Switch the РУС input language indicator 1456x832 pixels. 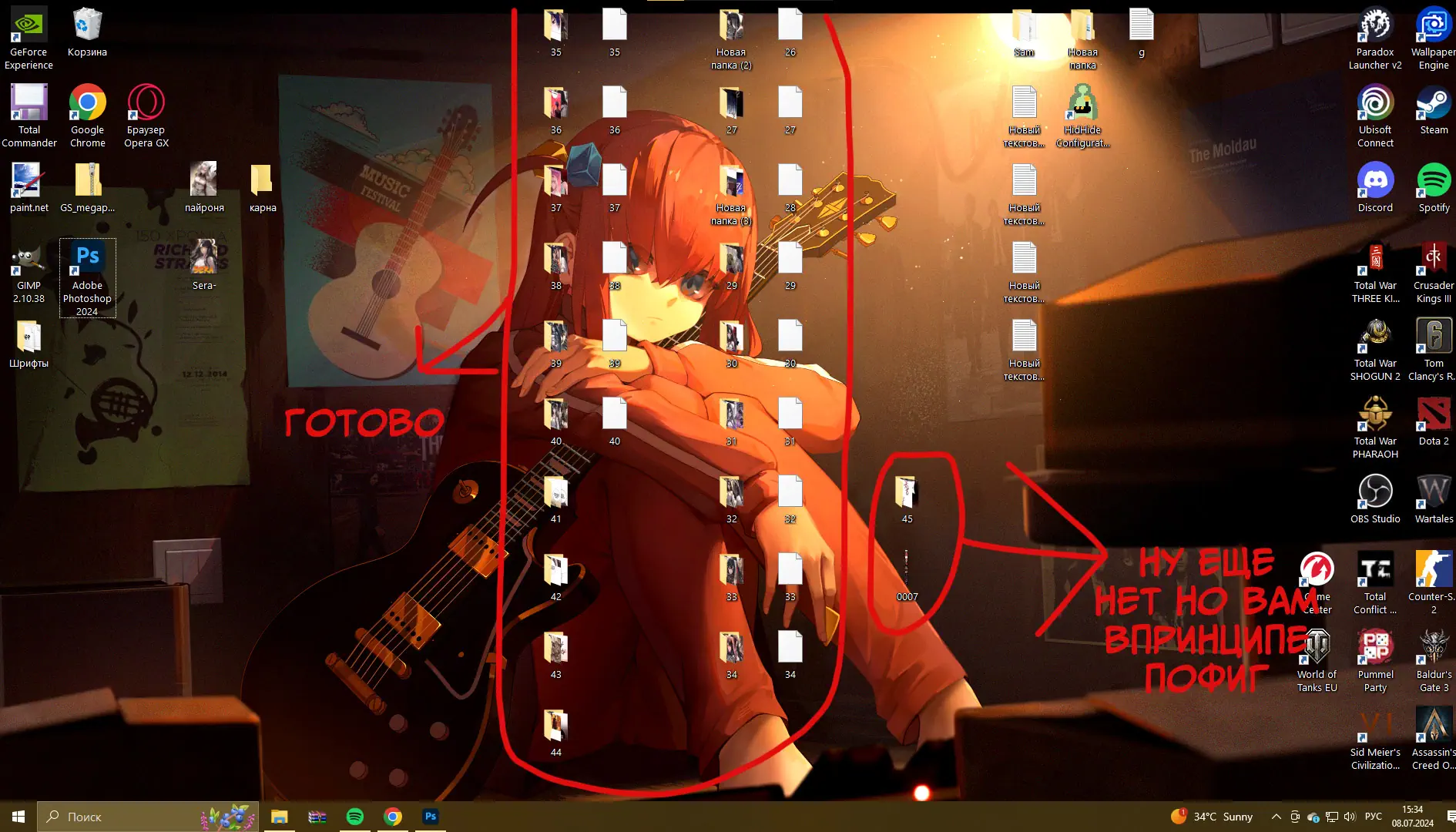click(x=1373, y=817)
